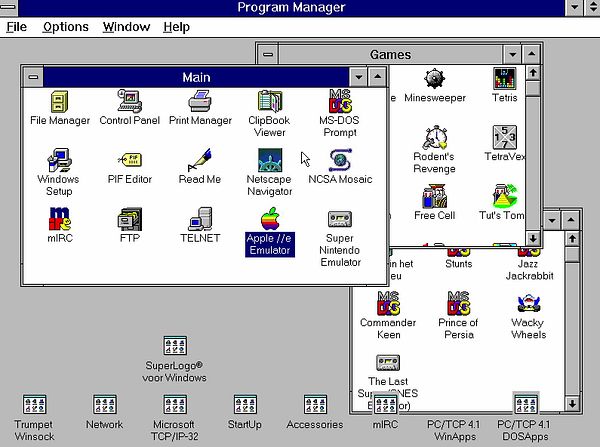Screen dimensions: 600x447
Task: Maximize the Games group window
Action: 532,54
